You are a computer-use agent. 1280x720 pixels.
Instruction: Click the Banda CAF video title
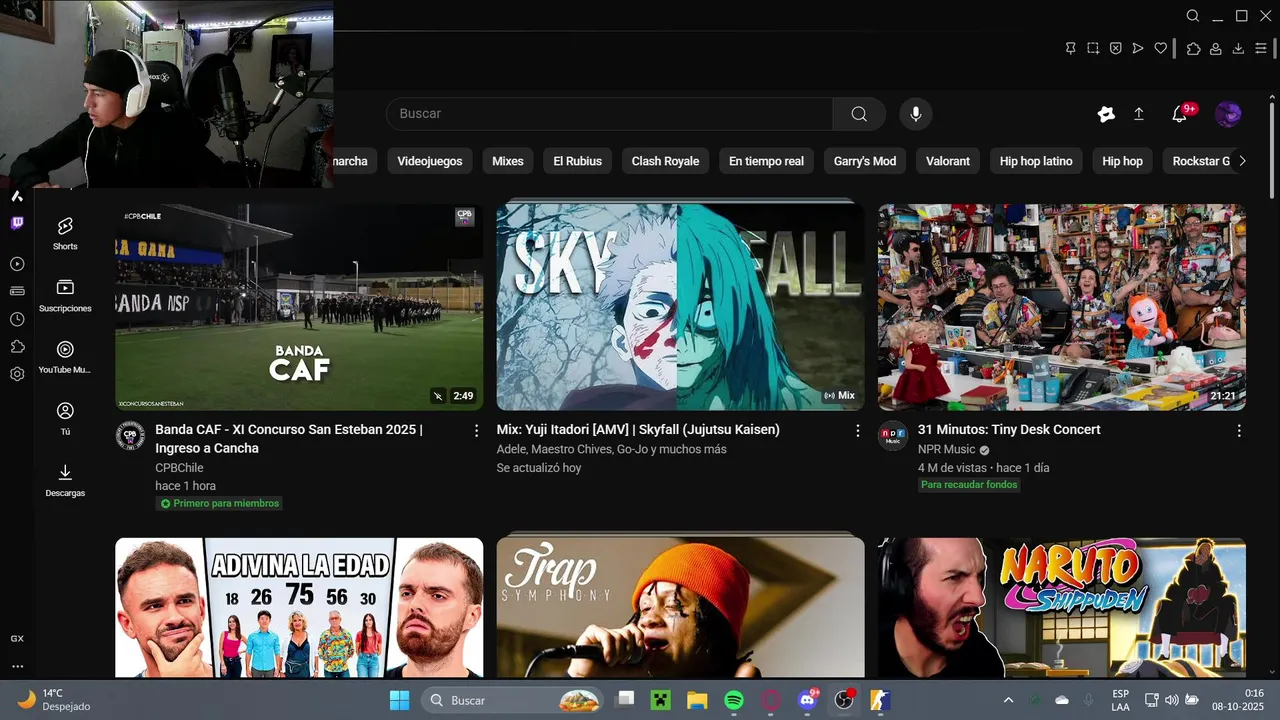pyautogui.click(x=289, y=439)
